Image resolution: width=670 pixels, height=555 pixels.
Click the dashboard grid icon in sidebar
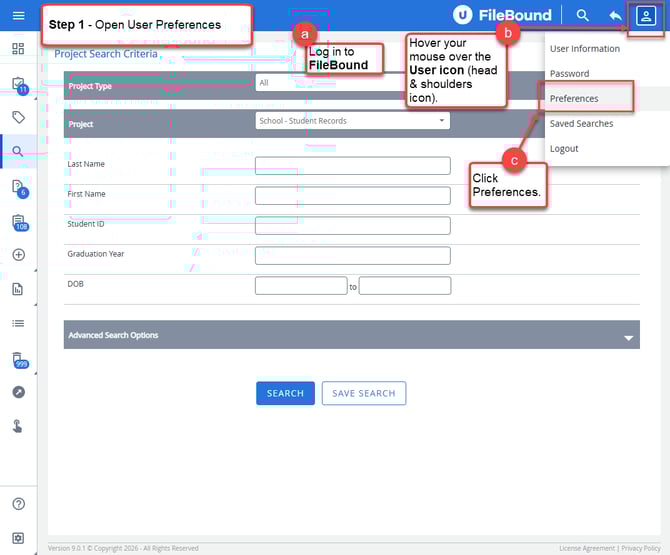(x=18, y=49)
